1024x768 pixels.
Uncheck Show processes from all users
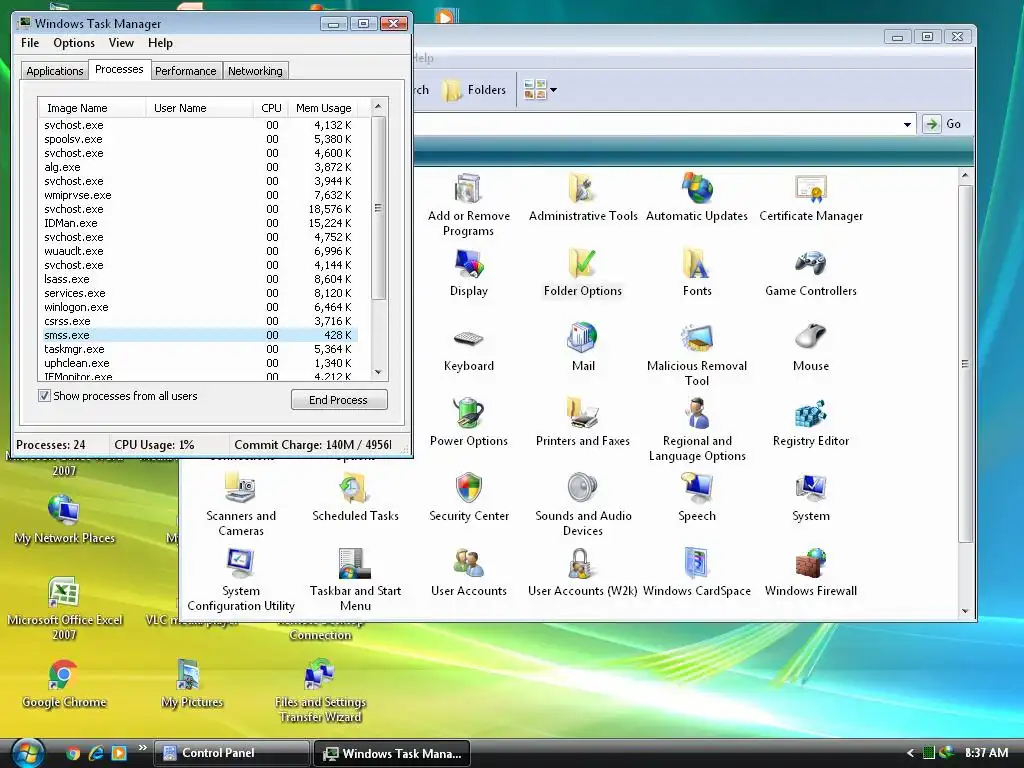tap(44, 396)
